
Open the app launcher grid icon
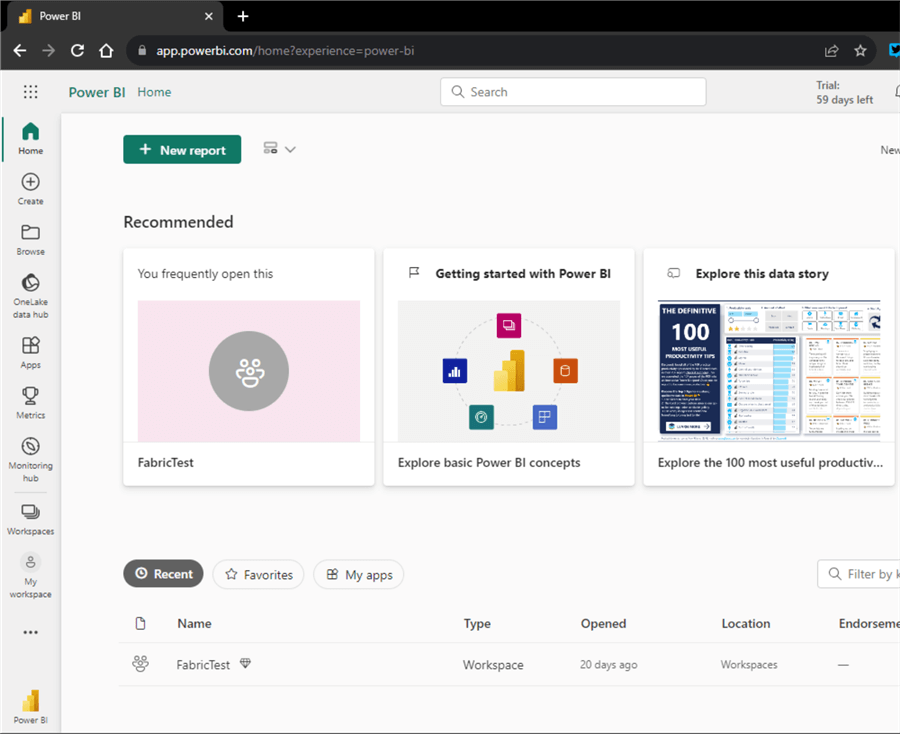(30, 92)
